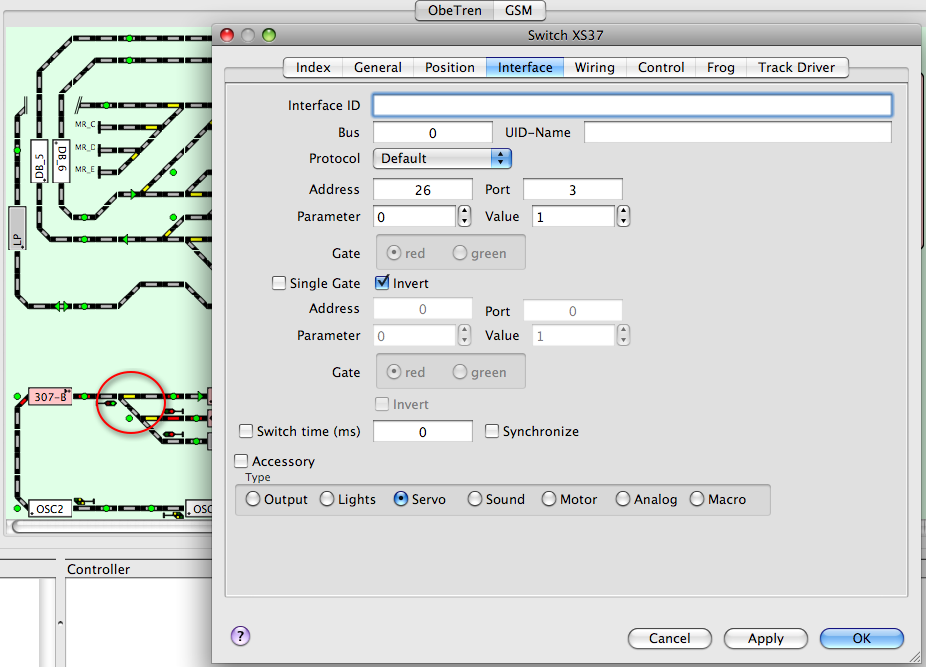The image size is (926, 667).
Task: Select the DB_5 block symbol
Action: [x=39, y=161]
